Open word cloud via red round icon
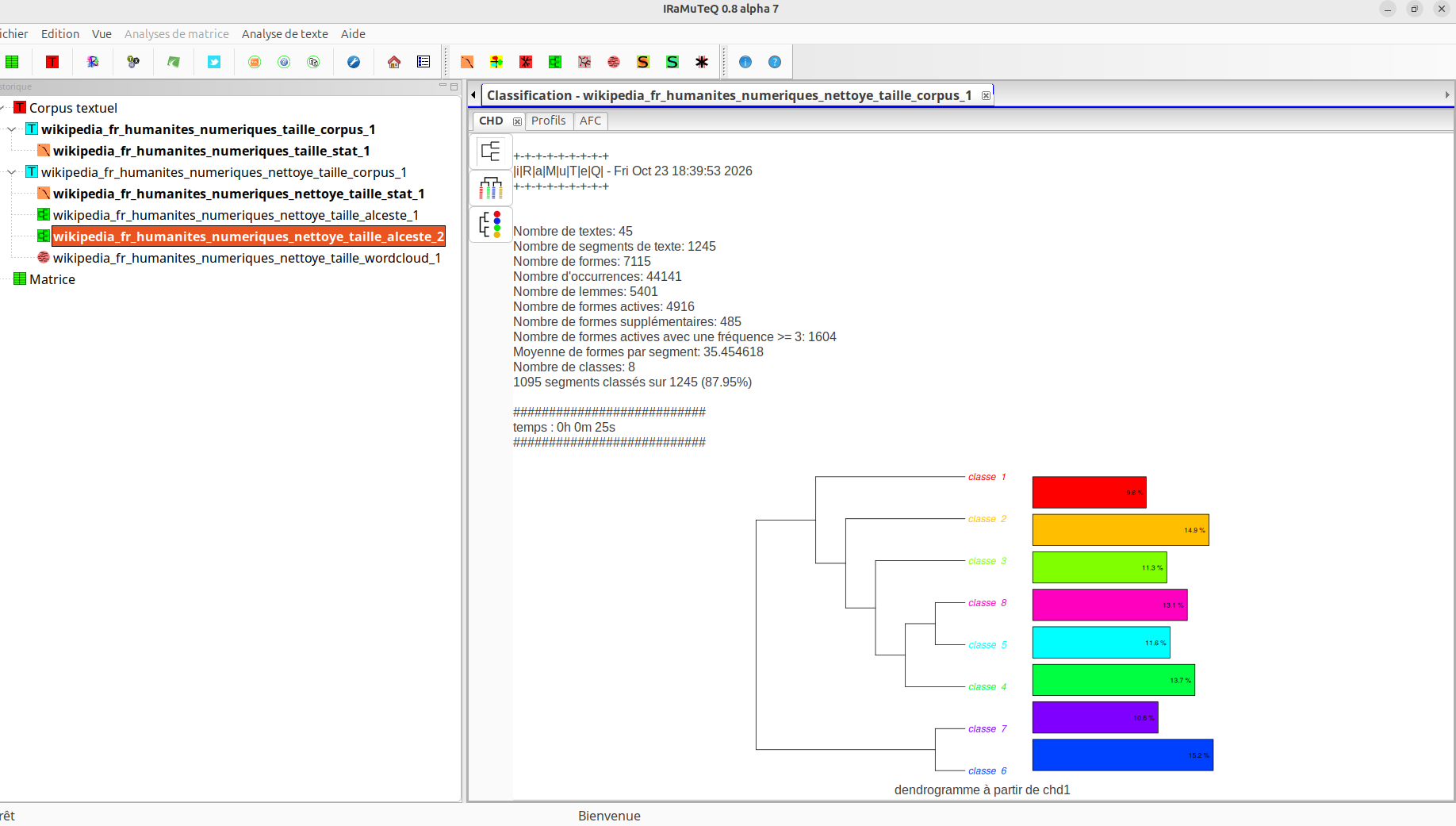 (614, 62)
